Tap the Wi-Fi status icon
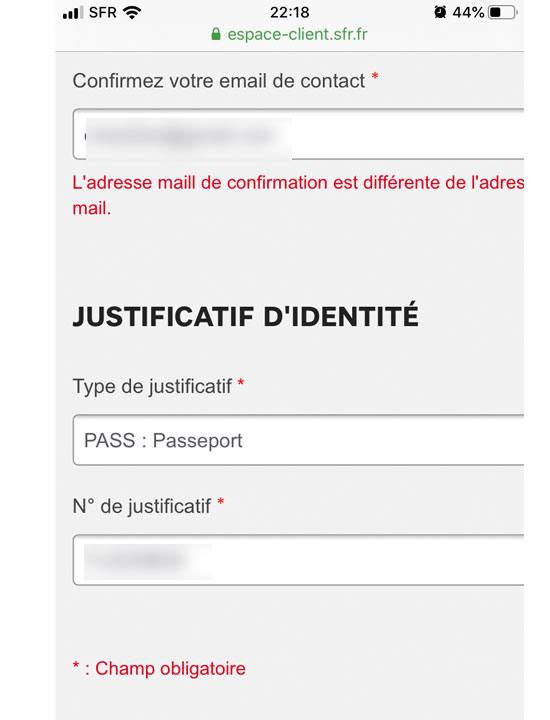The image size is (550, 720). pos(132,12)
